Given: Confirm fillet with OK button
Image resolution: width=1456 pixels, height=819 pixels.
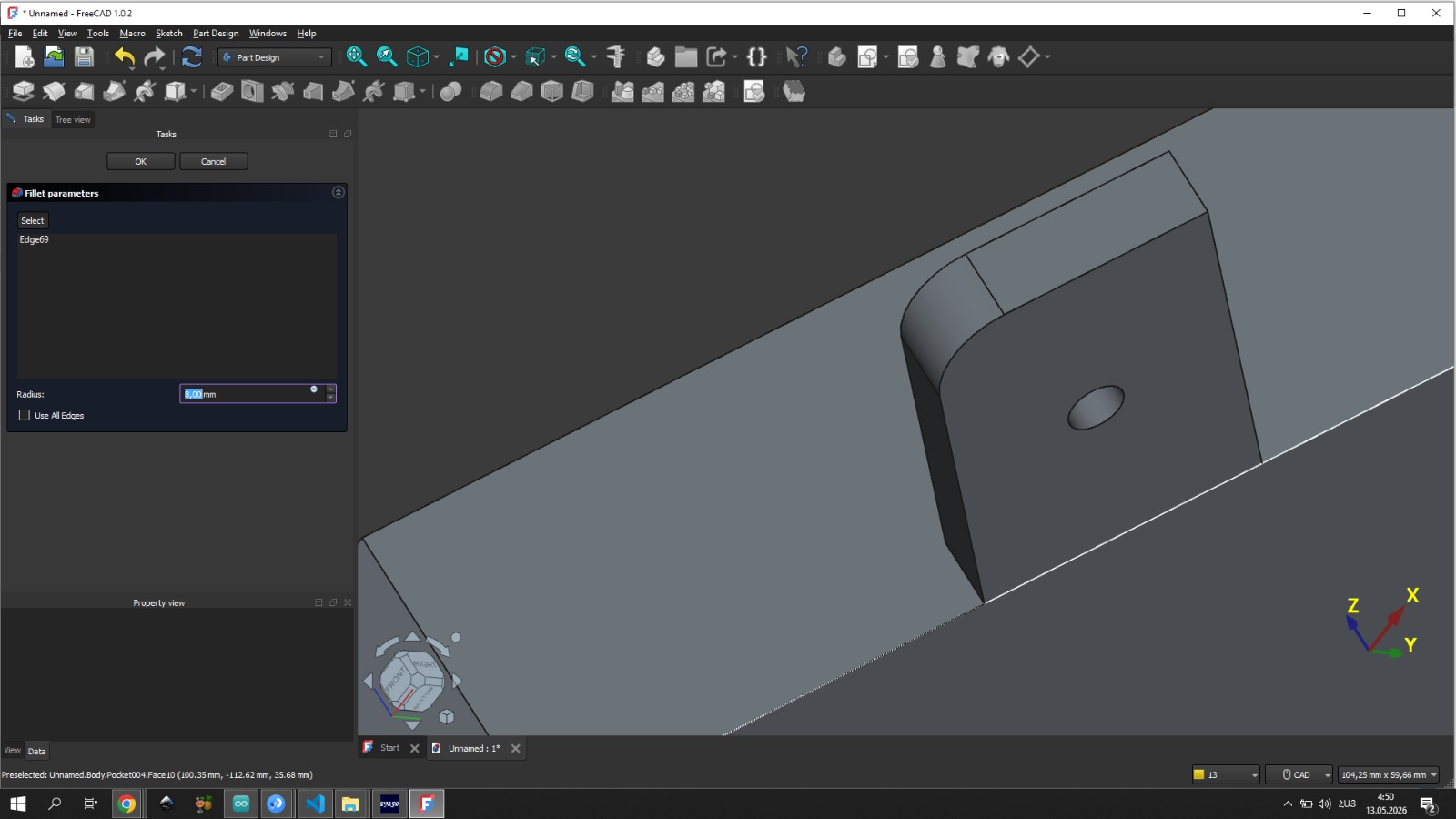Looking at the screenshot, I should point(141,161).
